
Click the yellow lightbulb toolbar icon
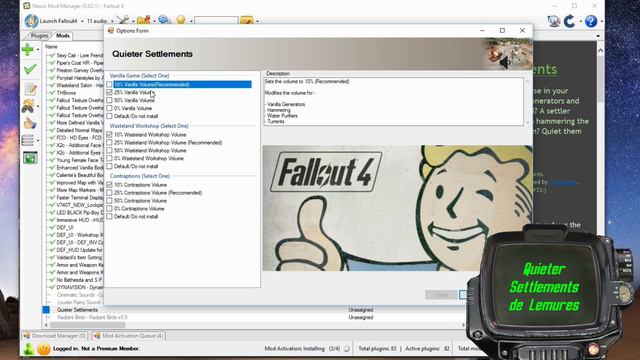point(181,20)
